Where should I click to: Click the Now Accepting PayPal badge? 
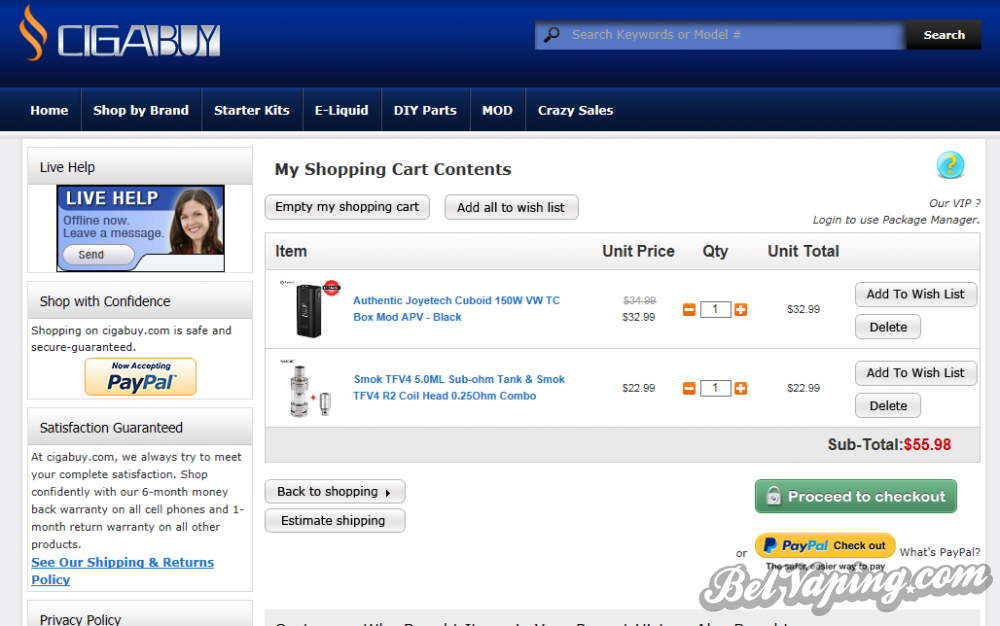(140, 376)
